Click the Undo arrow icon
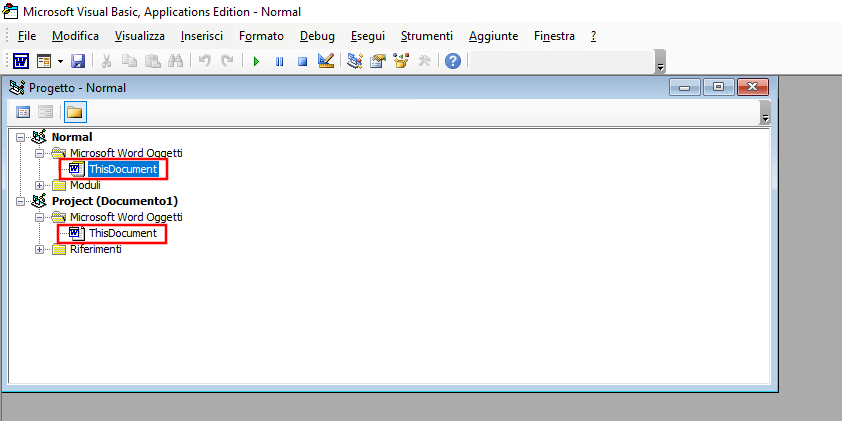Screen dimensions: 842x421 point(205,61)
